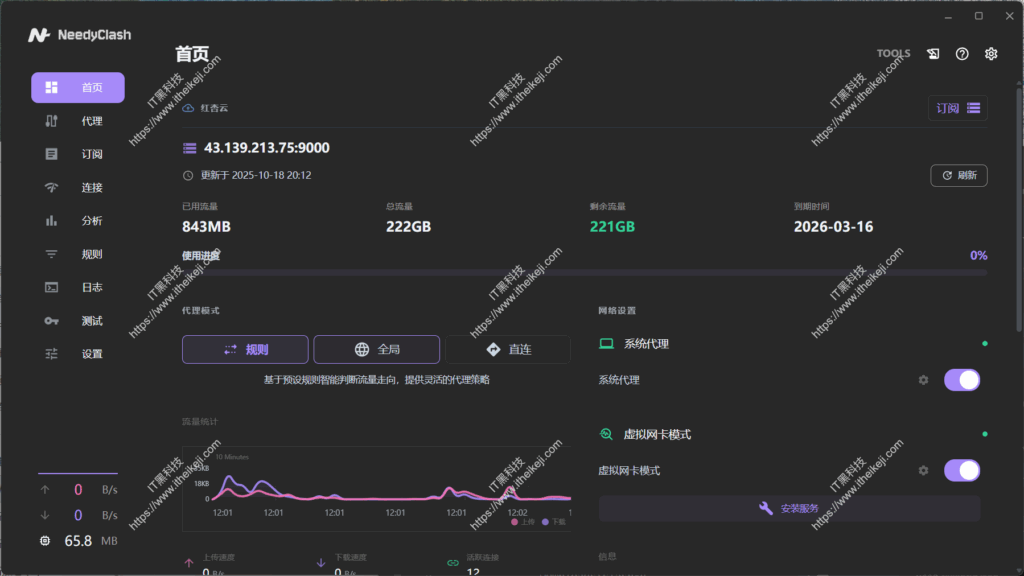This screenshot has width=1024, height=576.
Task: Click the icon right of TOOLS label
Action: tap(933, 54)
